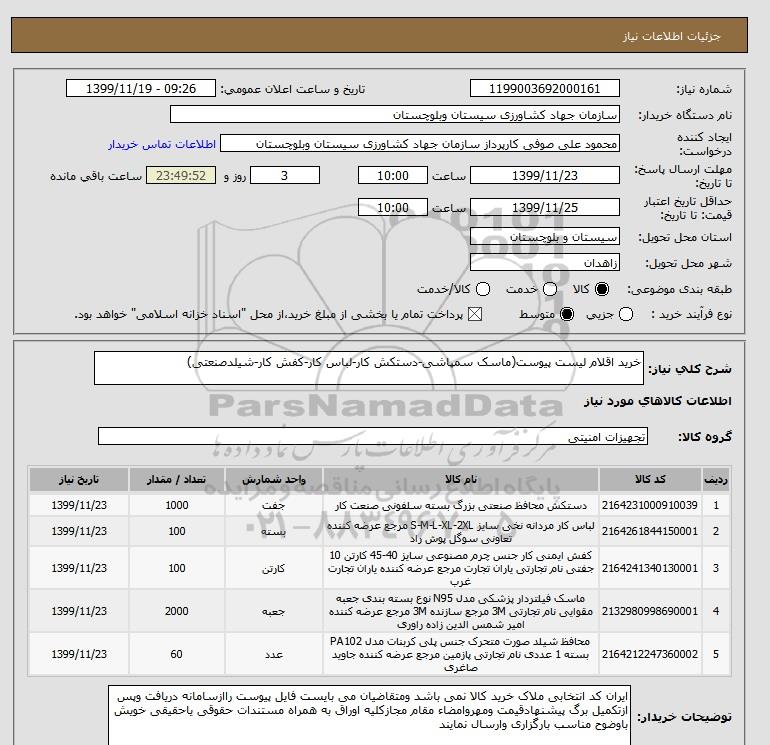Viewport: 770px width, 745px height.
Task: Click product code 2164241340130001
Action: click(650, 568)
